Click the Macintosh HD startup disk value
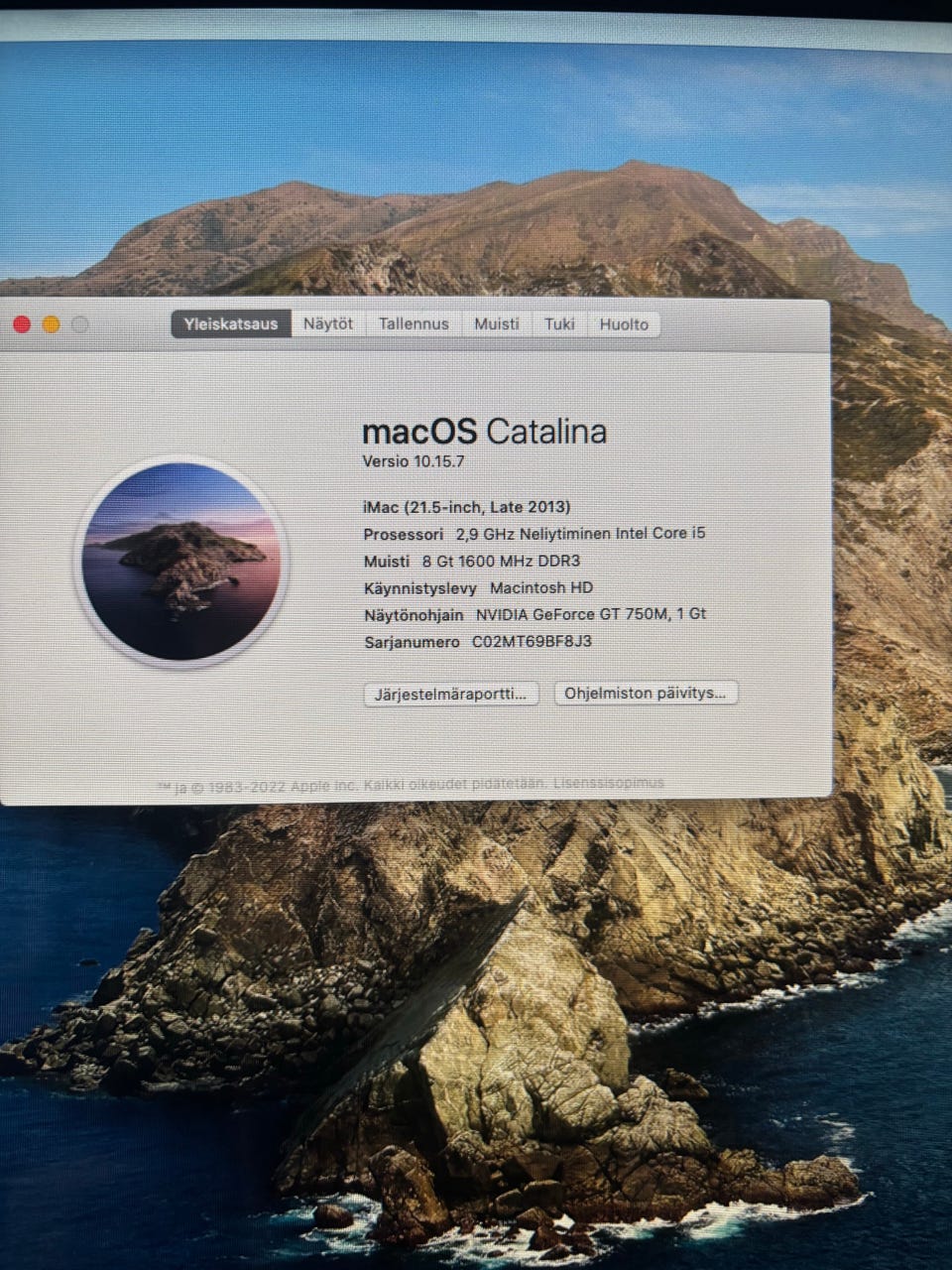This screenshot has width=952, height=1270. 541,587
